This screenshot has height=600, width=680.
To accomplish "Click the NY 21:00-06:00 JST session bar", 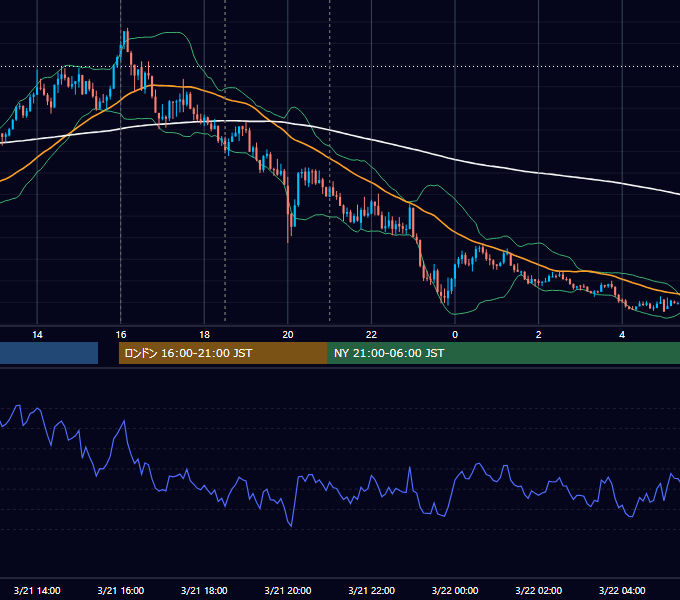I will [504, 353].
